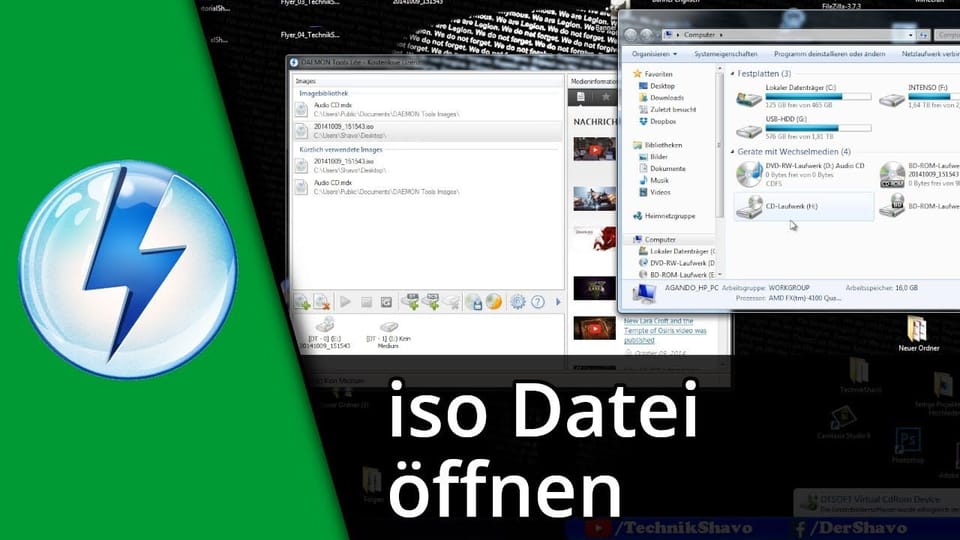Unmount with the stop square icon
Image resolution: width=960 pixels, height=540 pixels.
(366, 302)
